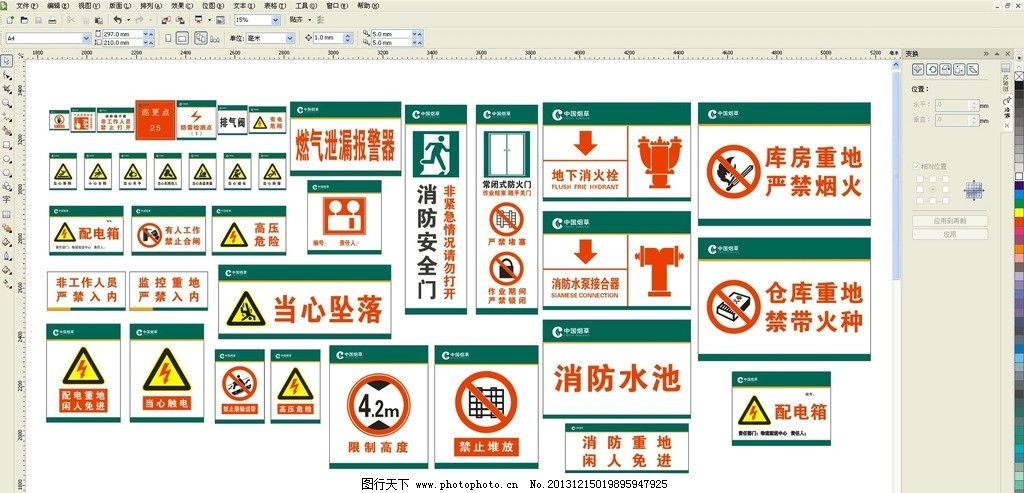Select the Text tool (字)
1024x493 pixels.
click(7, 200)
